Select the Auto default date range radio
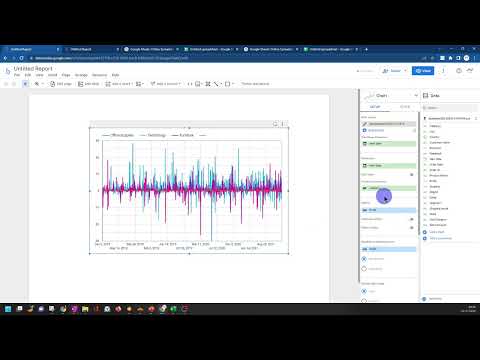 coord(364,291)
